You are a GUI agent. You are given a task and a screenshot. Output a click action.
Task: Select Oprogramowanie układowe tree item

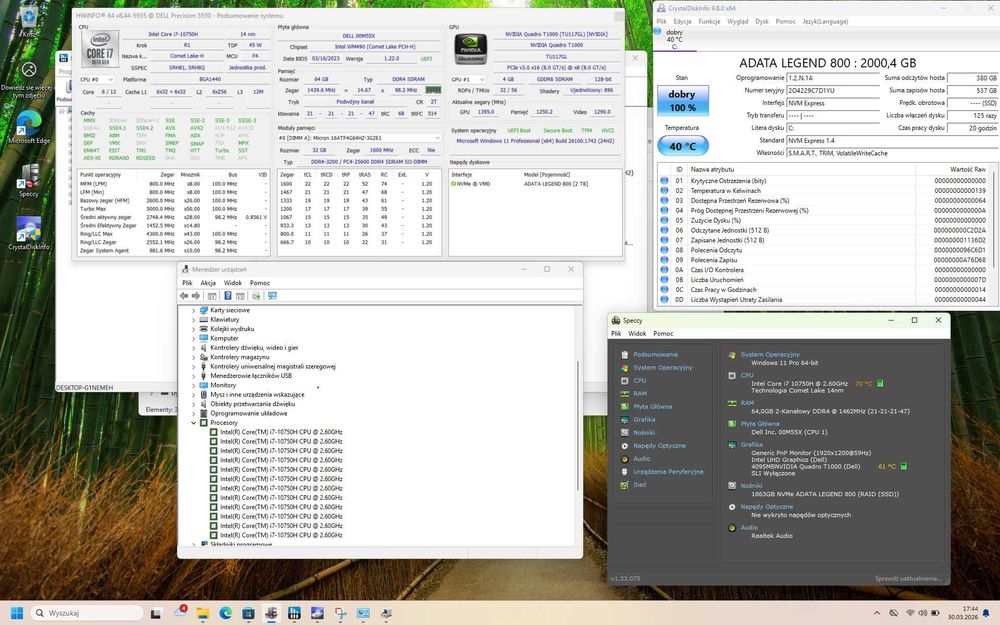click(249, 413)
